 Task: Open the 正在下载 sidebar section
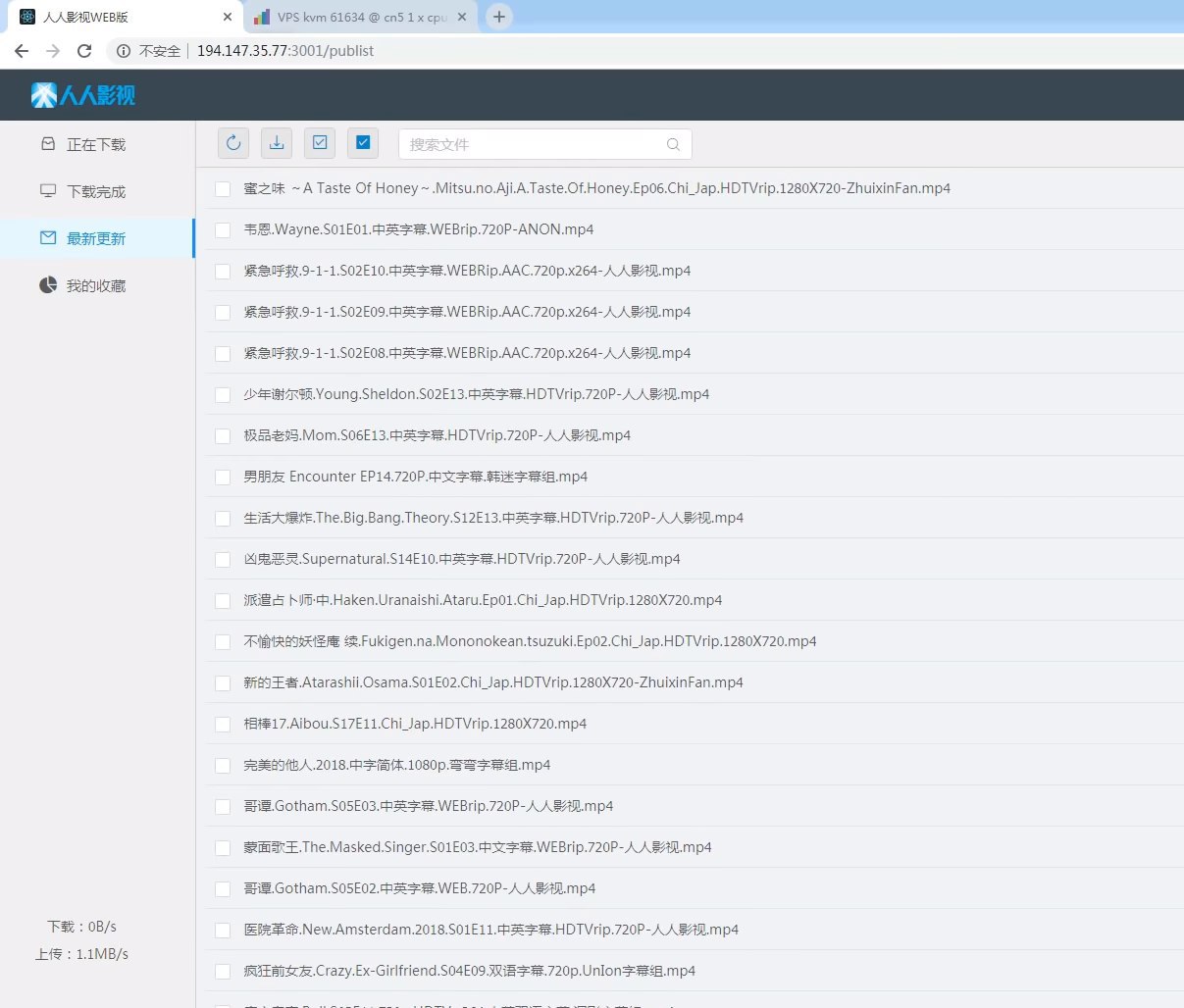(95, 144)
